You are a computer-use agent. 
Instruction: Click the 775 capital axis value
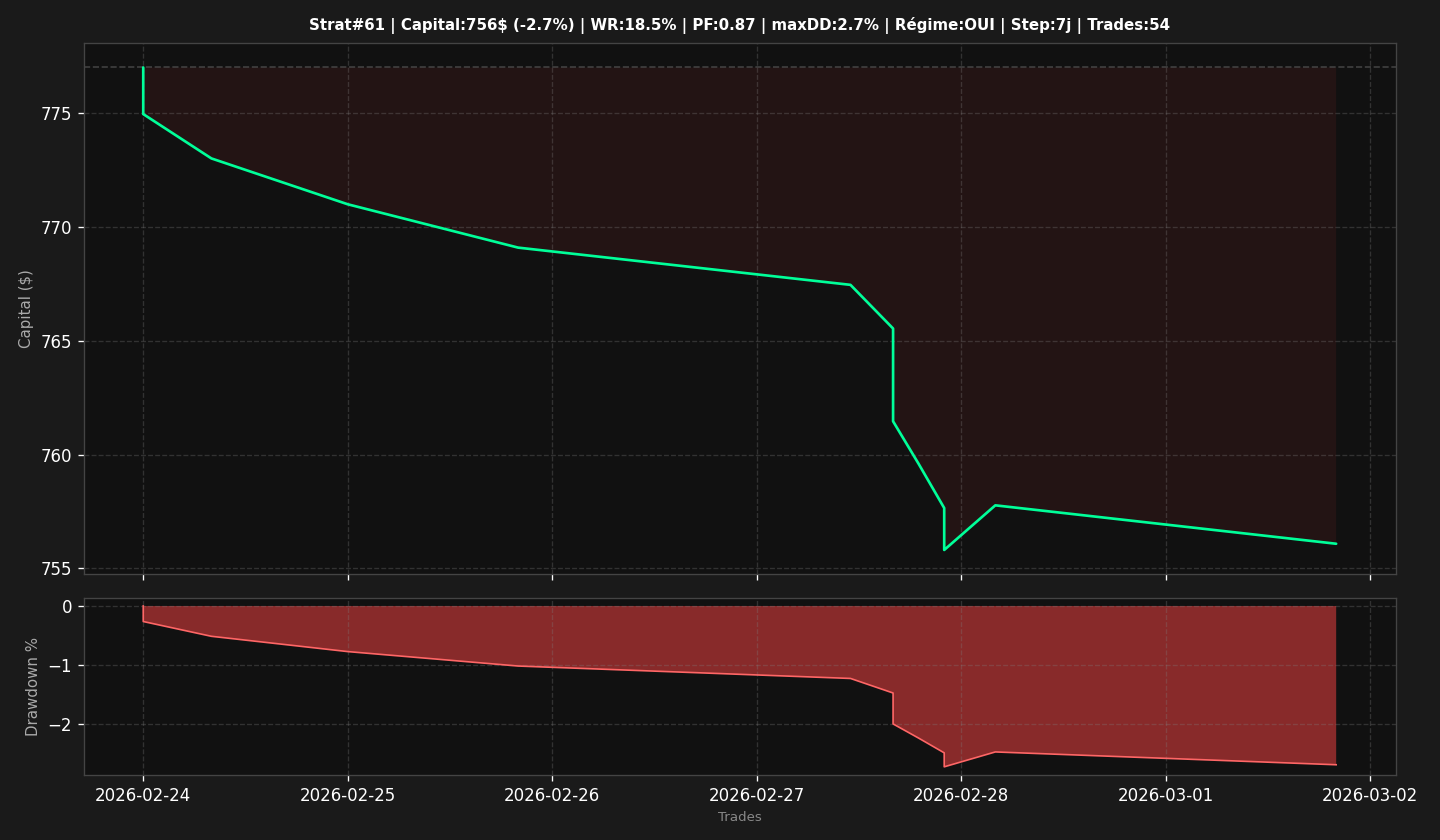coord(57,114)
